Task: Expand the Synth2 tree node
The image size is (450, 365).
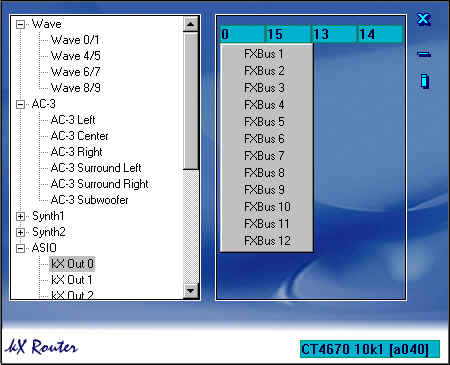Action: tap(20, 232)
